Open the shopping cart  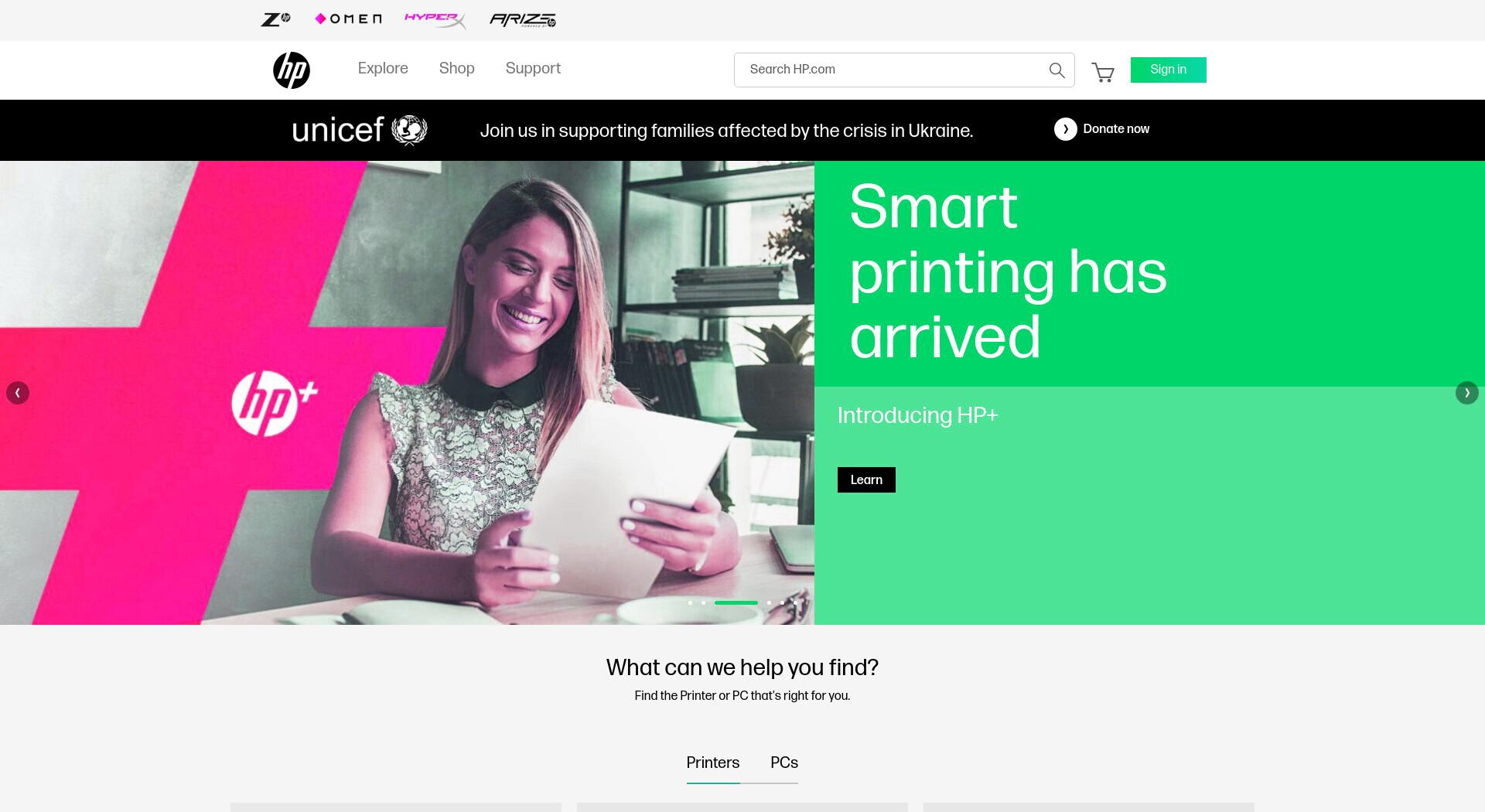point(1103,72)
